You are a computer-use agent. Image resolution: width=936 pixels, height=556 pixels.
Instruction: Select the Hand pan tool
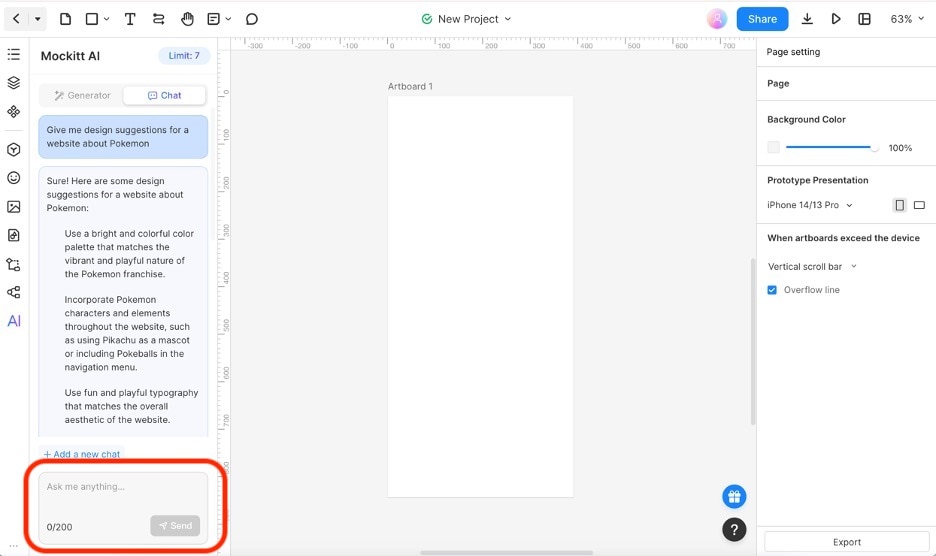pyautogui.click(x=187, y=19)
